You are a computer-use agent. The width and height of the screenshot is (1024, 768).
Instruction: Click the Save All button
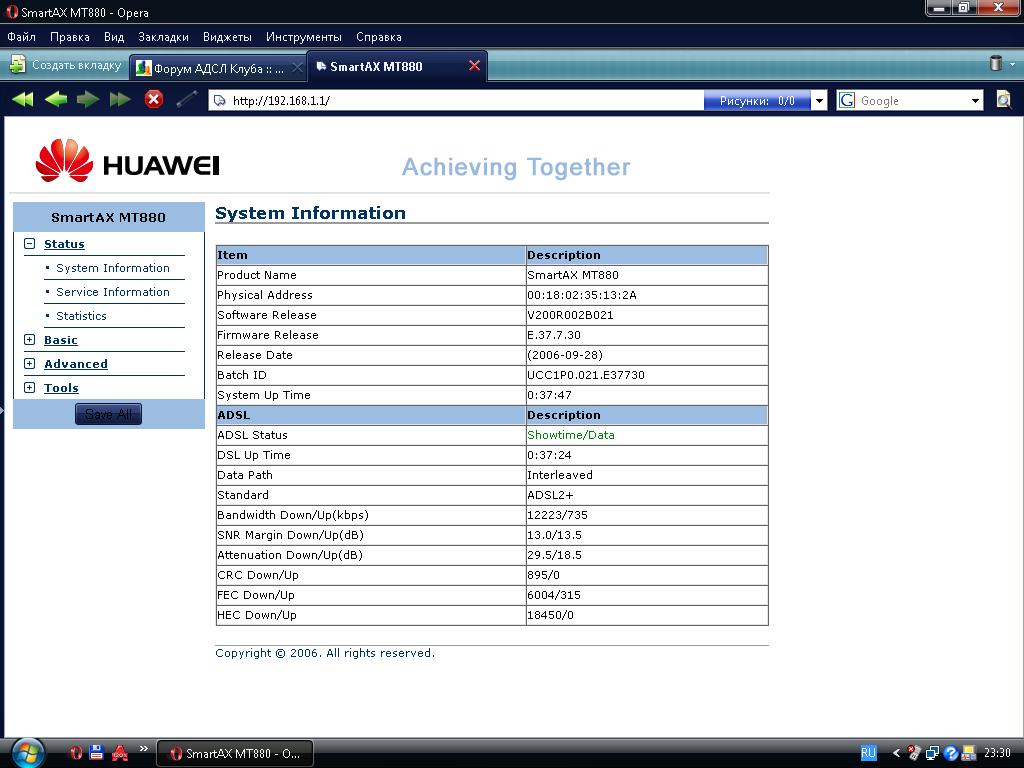coord(108,414)
